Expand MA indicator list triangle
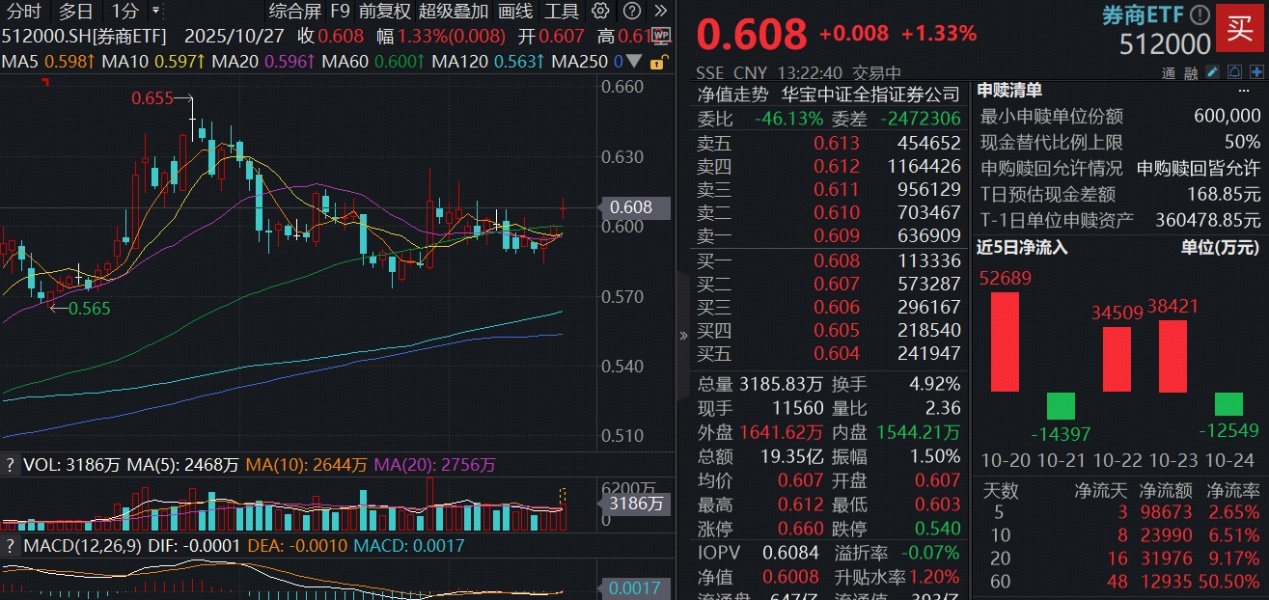 (634, 62)
